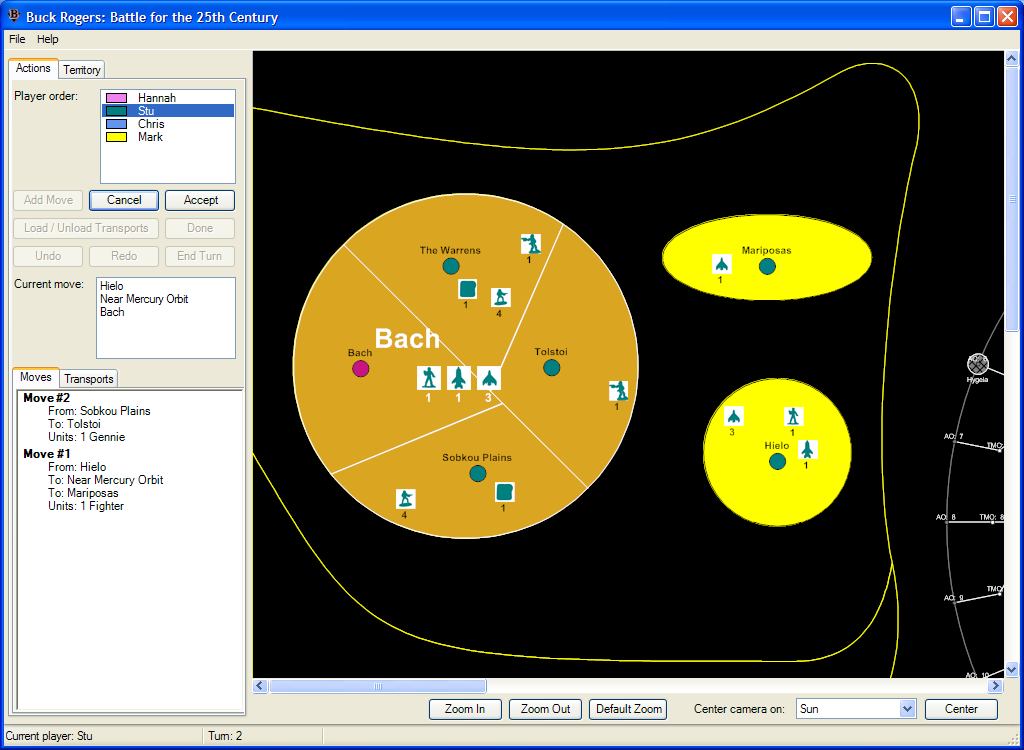
Task: Click the trooper icon at Bach center
Action: click(x=428, y=378)
